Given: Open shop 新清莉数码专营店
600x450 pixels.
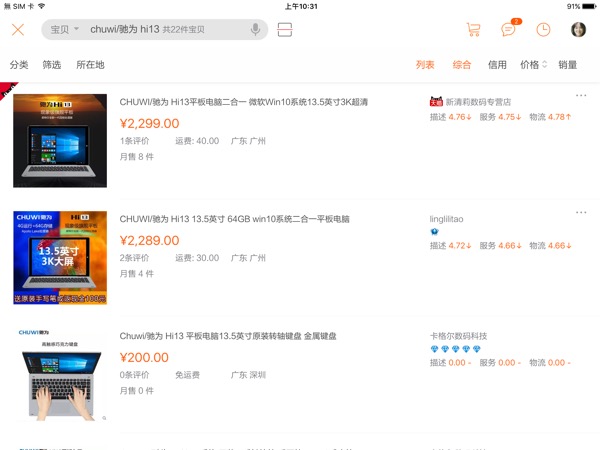Looking at the screenshot, I should tap(478, 102).
